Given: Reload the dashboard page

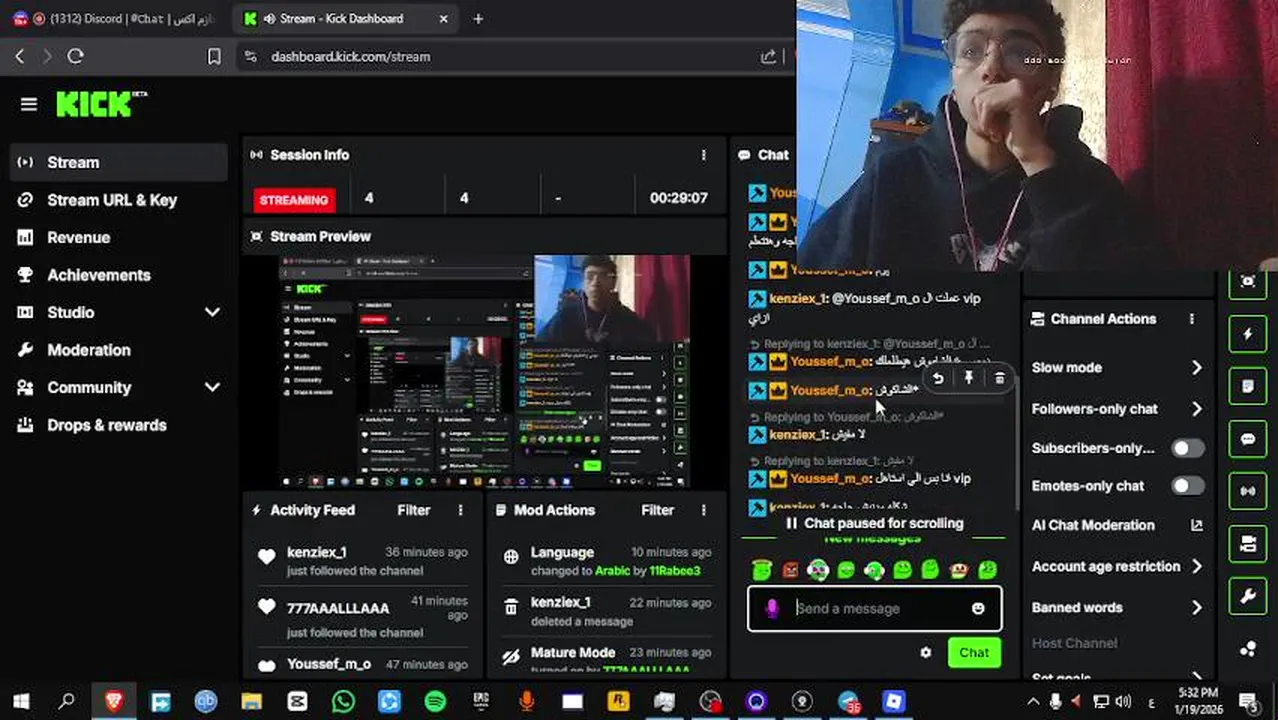Looking at the screenshot, I should 75,57.
